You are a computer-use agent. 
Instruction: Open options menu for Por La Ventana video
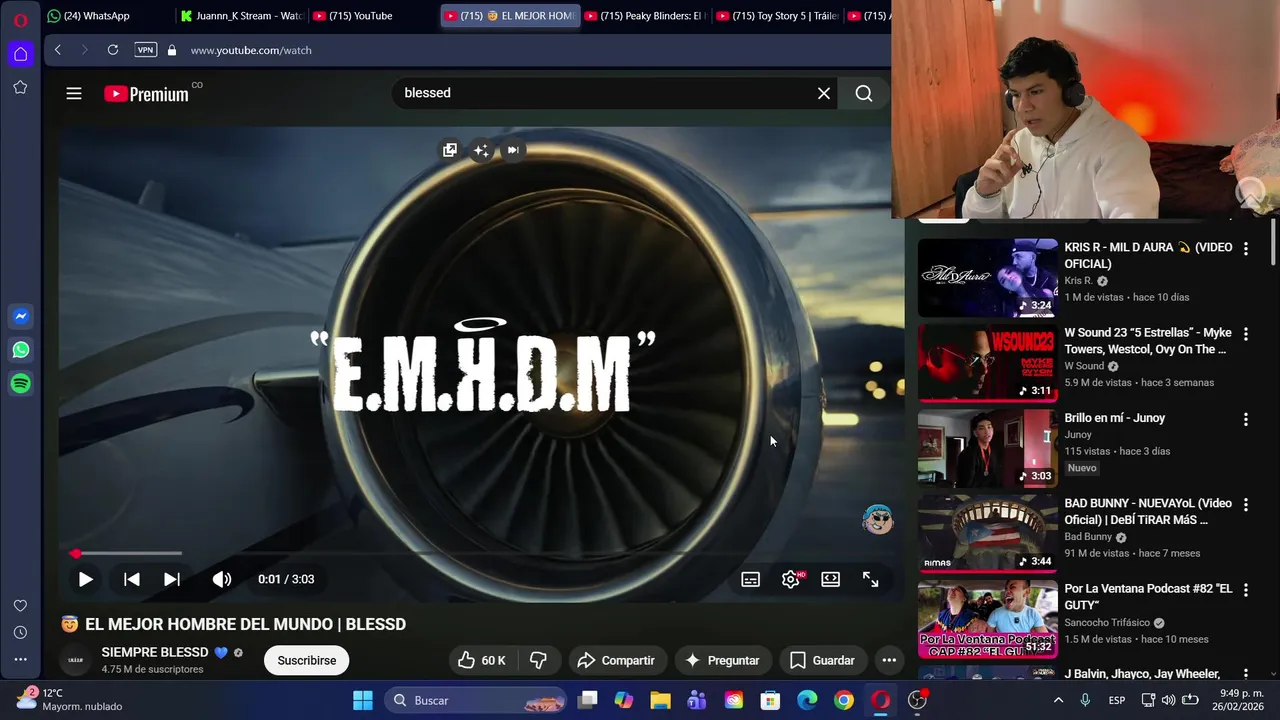point(1246,590)
